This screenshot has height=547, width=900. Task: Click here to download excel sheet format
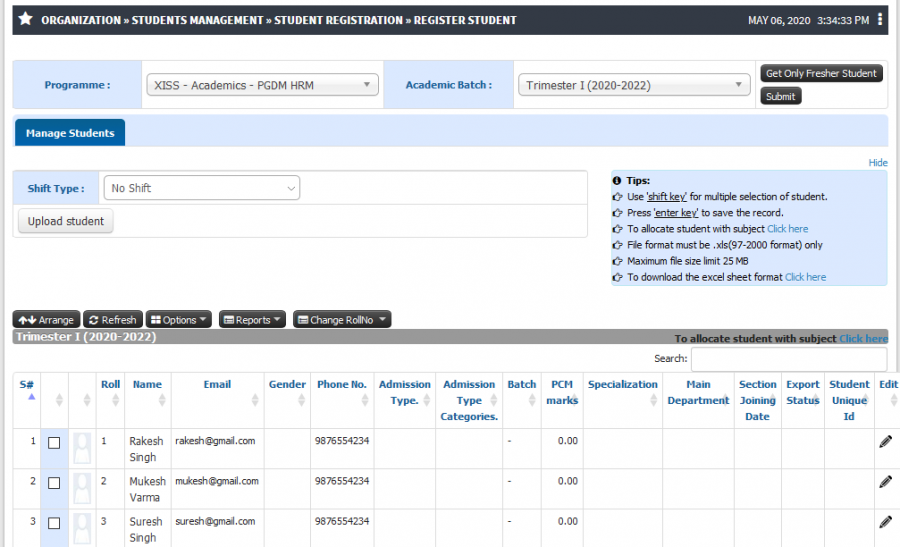pos(805,277)
